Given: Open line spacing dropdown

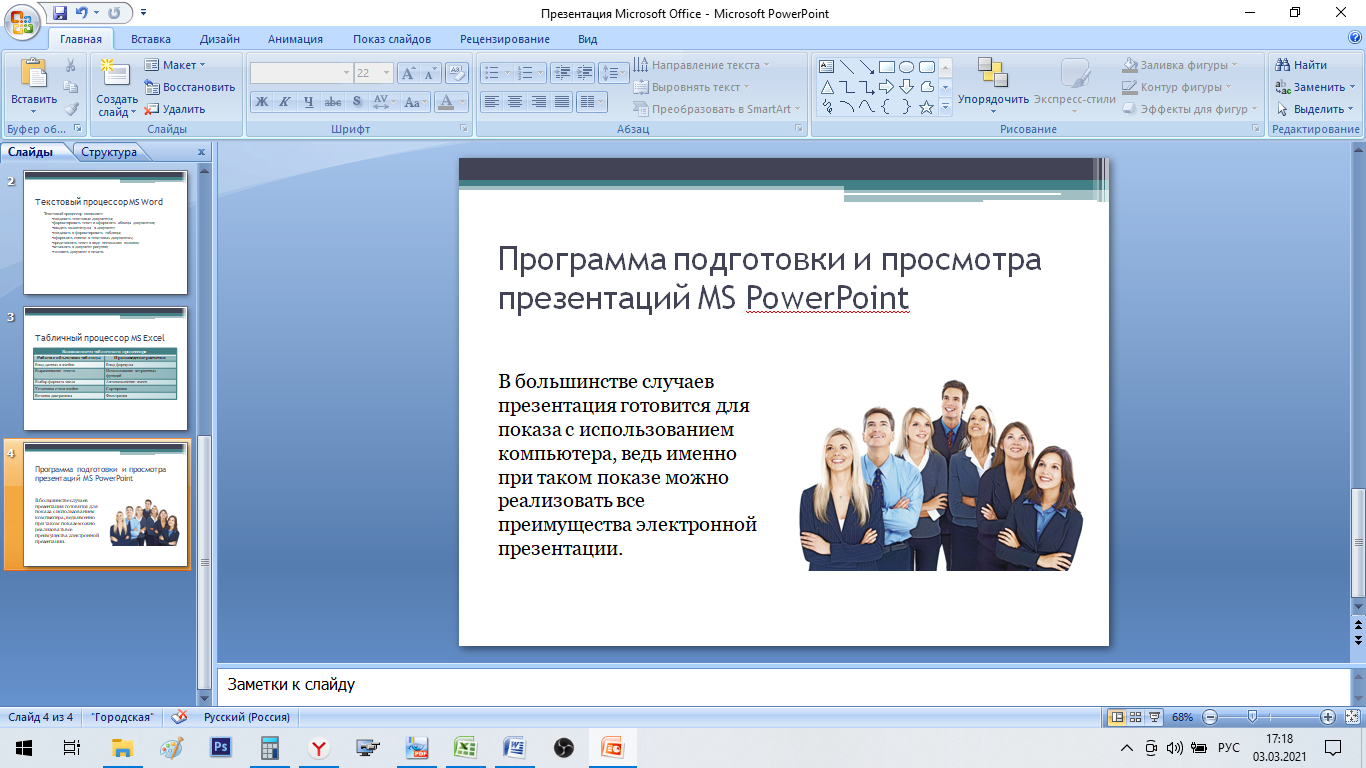Looking at the screenshot, I should tap(614, 73).
